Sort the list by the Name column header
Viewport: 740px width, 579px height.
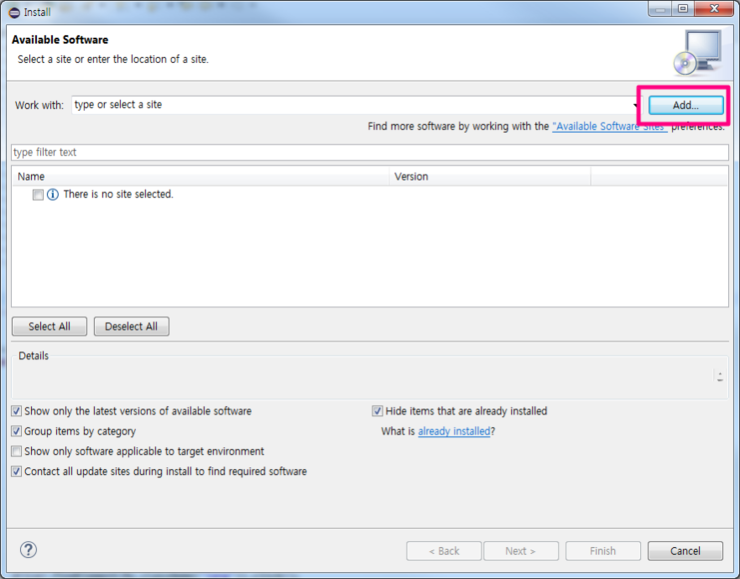click(x=201, y=176)
